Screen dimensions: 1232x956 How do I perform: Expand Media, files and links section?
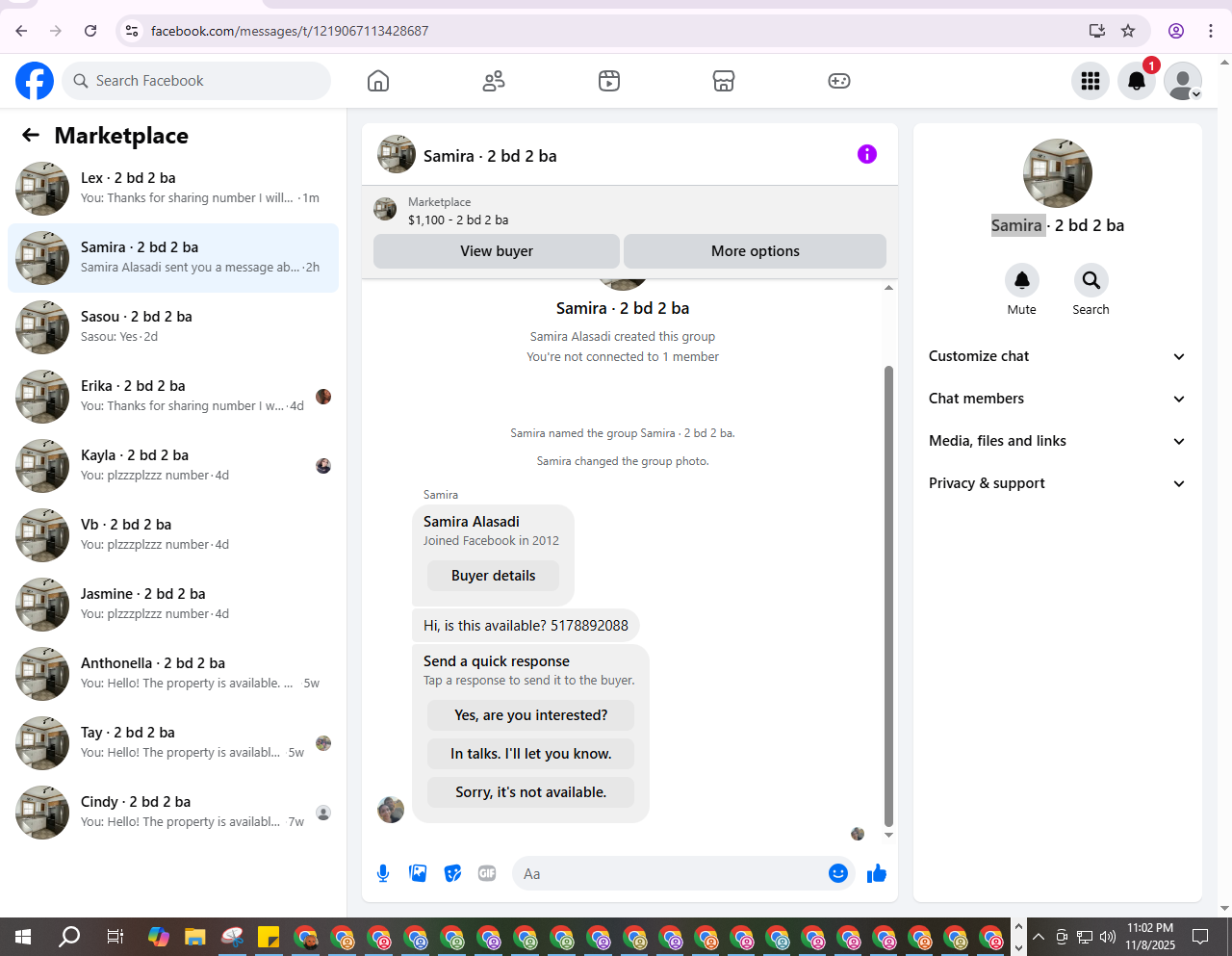pos(1057,441)
